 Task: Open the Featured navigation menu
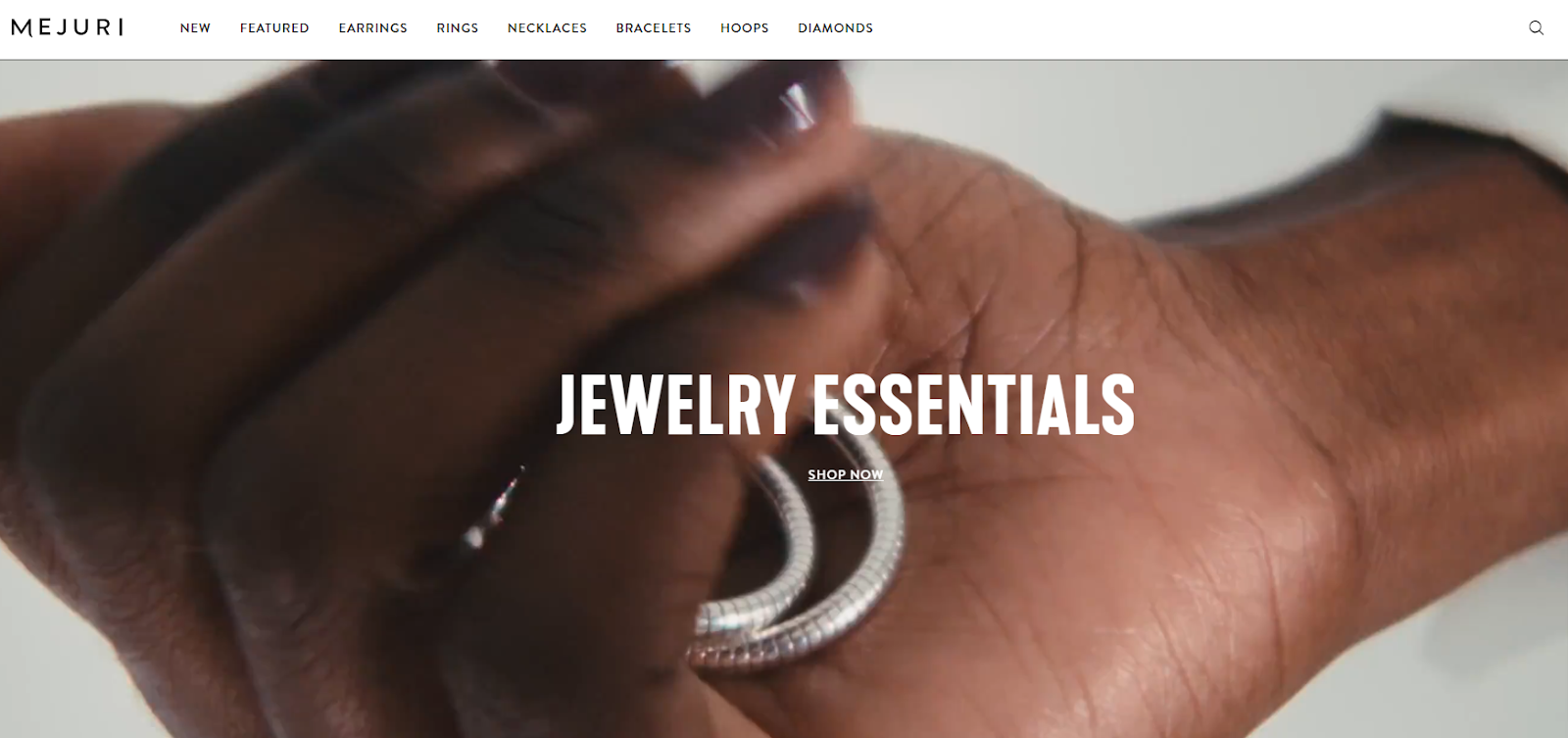click(274, 27)
